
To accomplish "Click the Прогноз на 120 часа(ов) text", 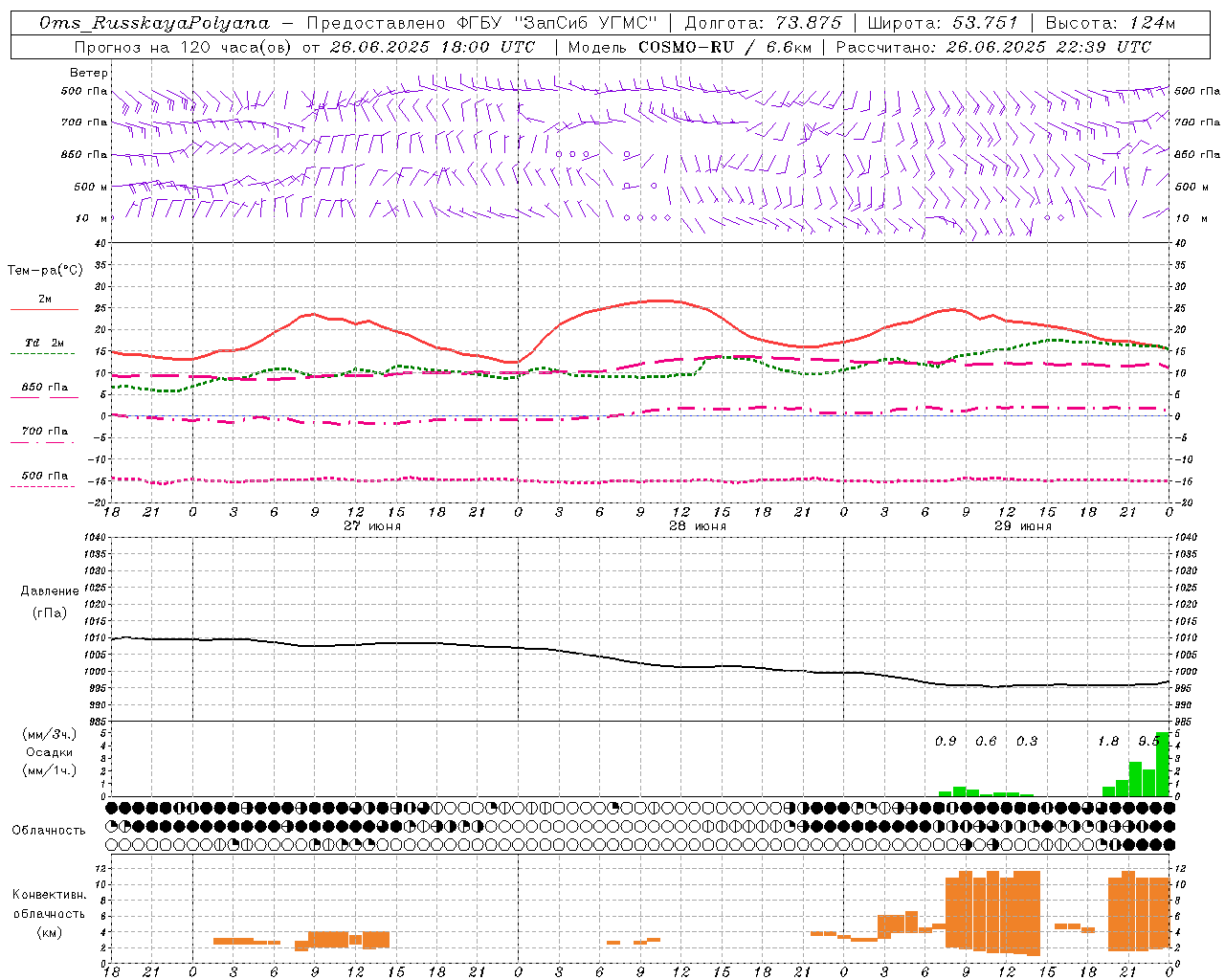I will coord(183,46).
